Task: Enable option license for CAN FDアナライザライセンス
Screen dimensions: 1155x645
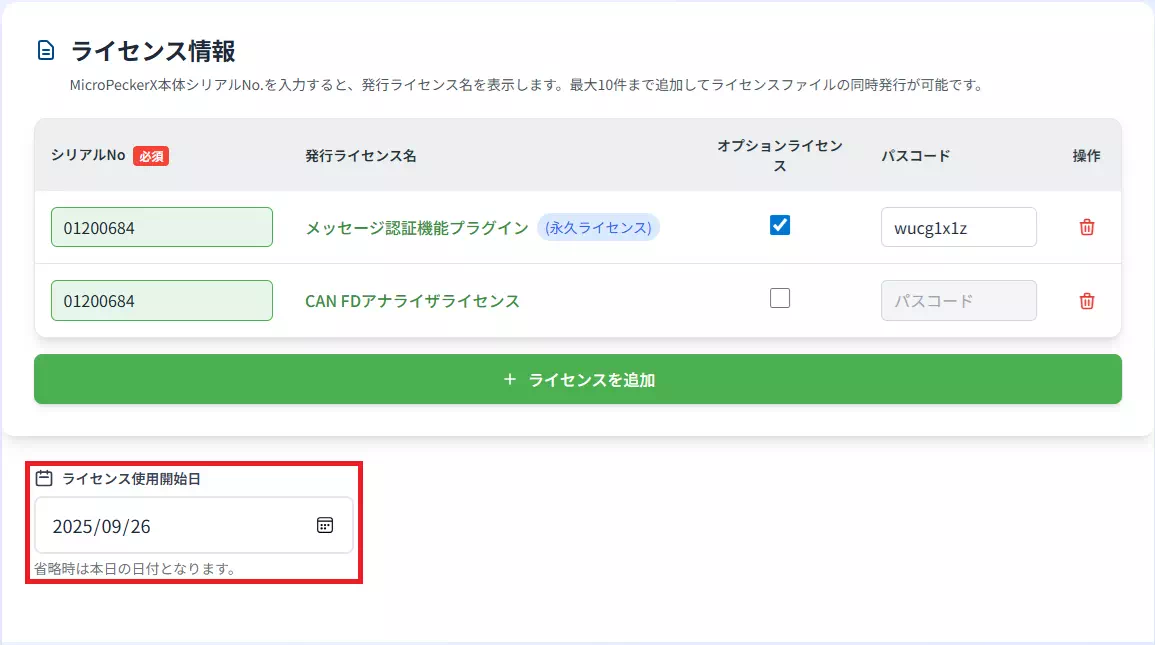Action: (779, 297)
